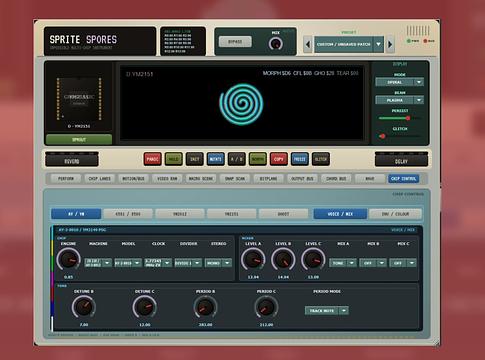
Task: Click the Period B knob
Action: (205, 307)
